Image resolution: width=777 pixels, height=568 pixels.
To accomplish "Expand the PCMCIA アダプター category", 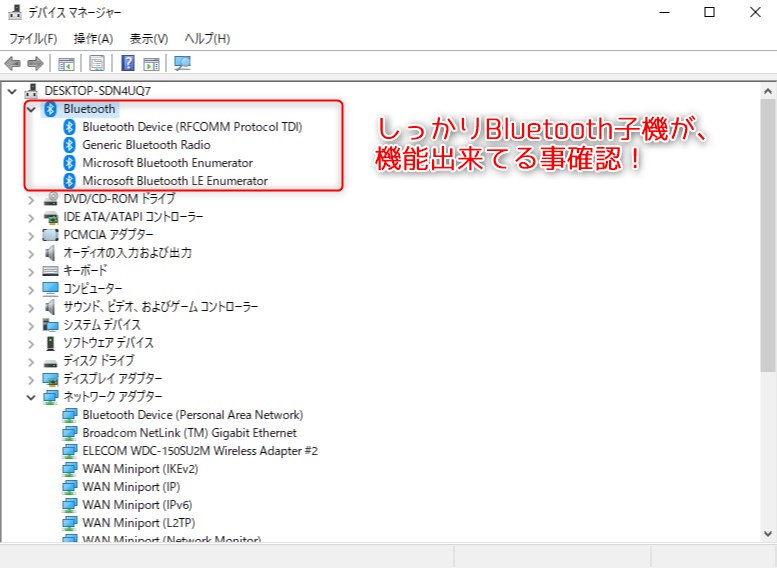I will coord(31,235).
